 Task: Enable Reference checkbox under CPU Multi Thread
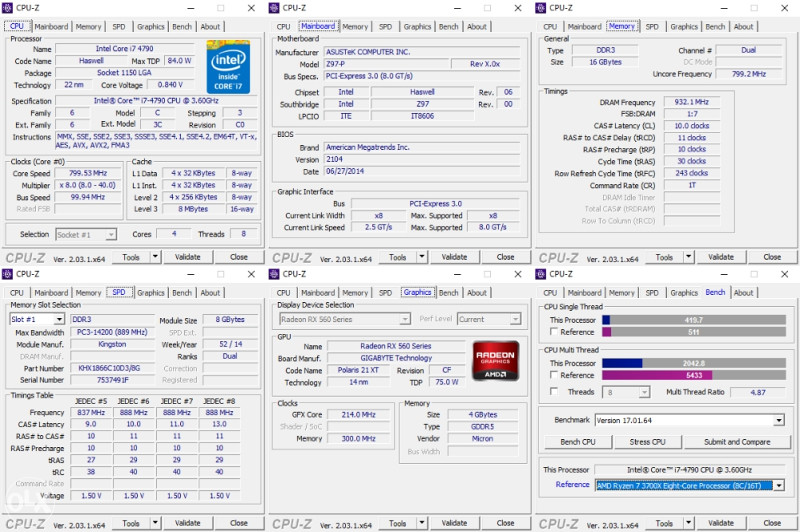[554, 375]
